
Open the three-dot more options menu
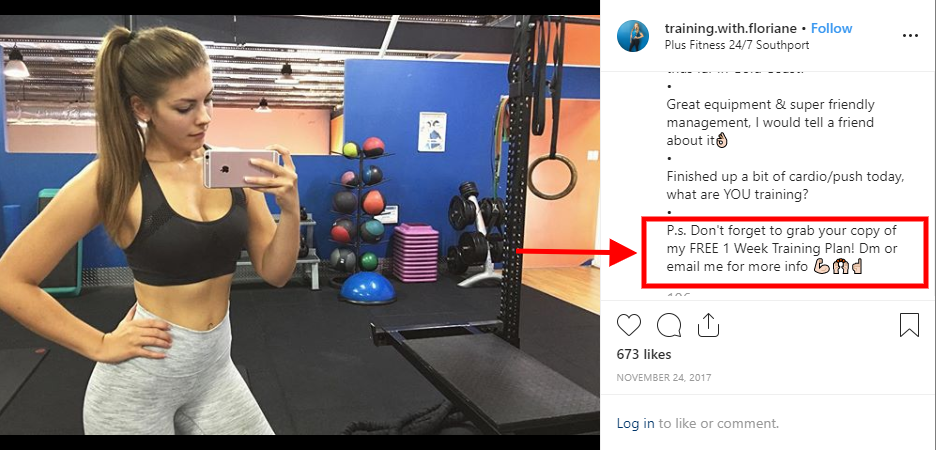(x=910, y=36)
